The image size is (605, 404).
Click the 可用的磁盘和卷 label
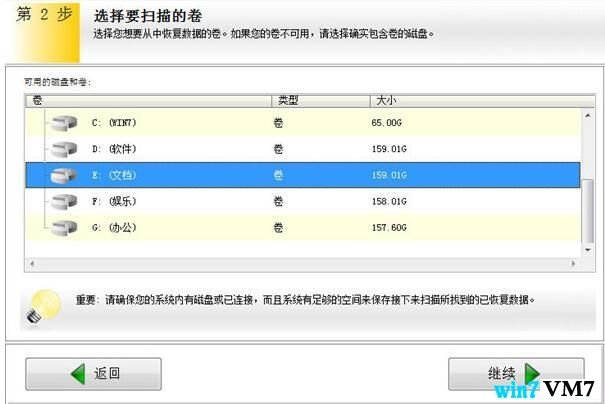coord(57,82)
